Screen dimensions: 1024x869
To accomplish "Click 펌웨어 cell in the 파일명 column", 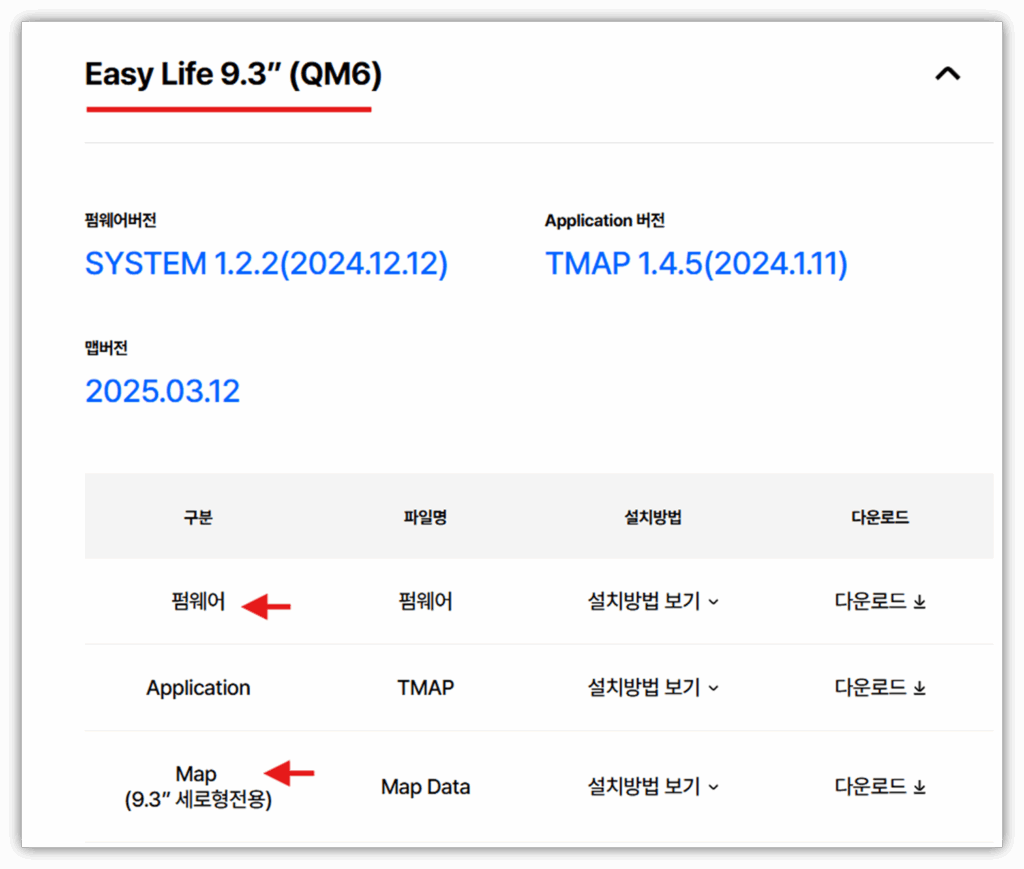I will point(425,601).
